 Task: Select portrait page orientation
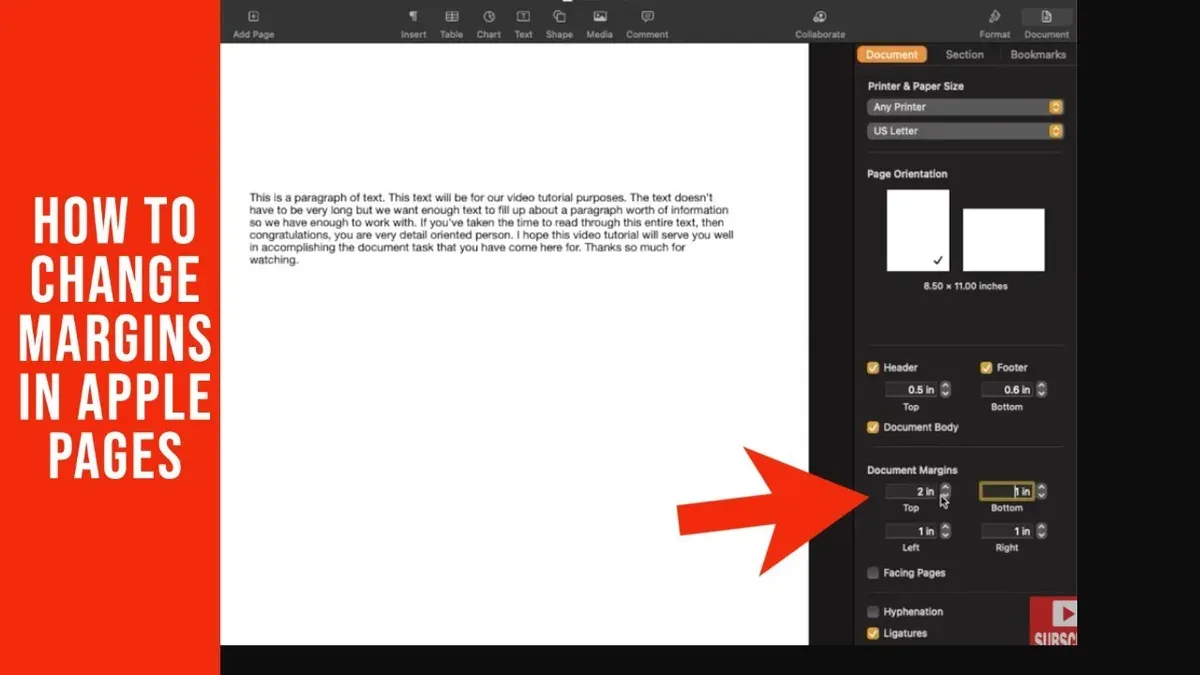coord(918,231)
